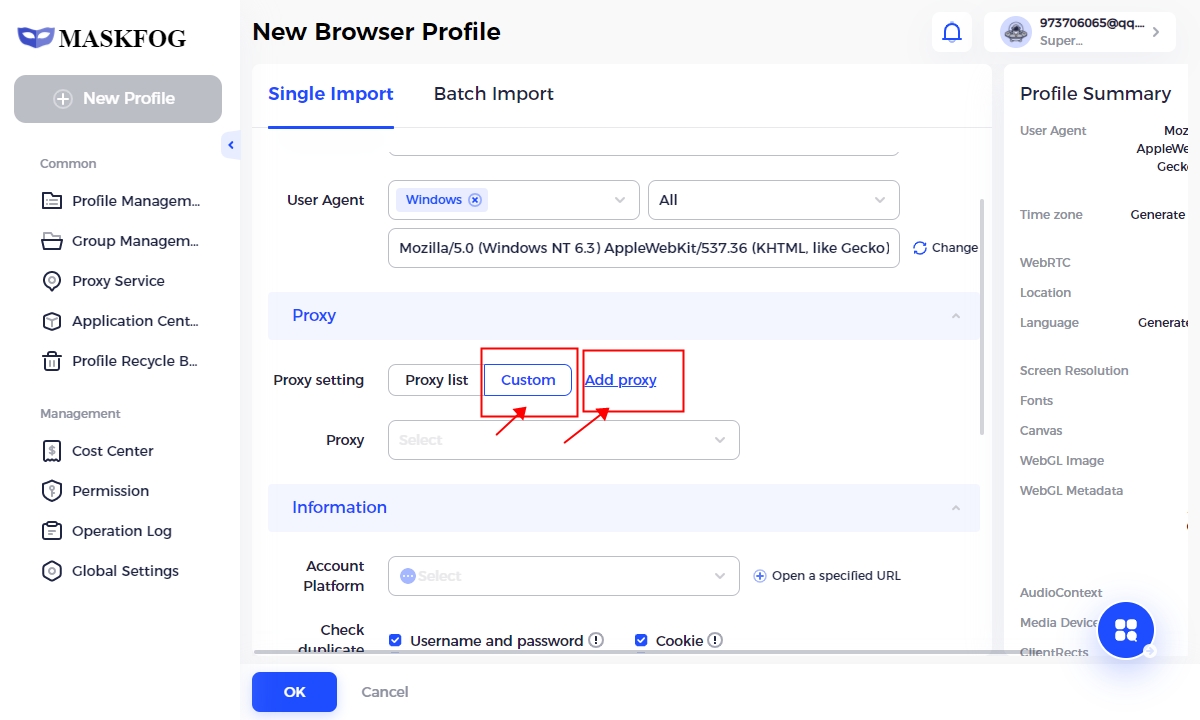
Task: Select the Proxy list option
Action: pos(436,380)
